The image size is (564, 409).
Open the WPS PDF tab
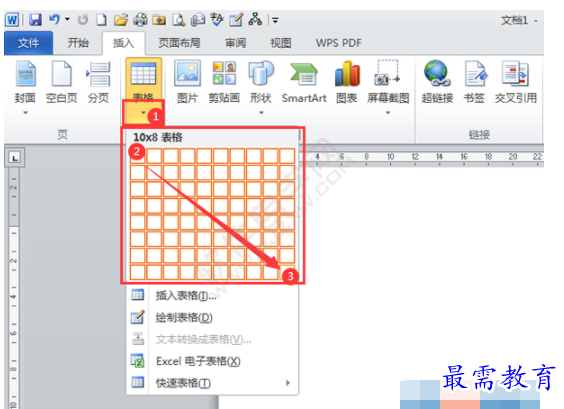point(338,43)
